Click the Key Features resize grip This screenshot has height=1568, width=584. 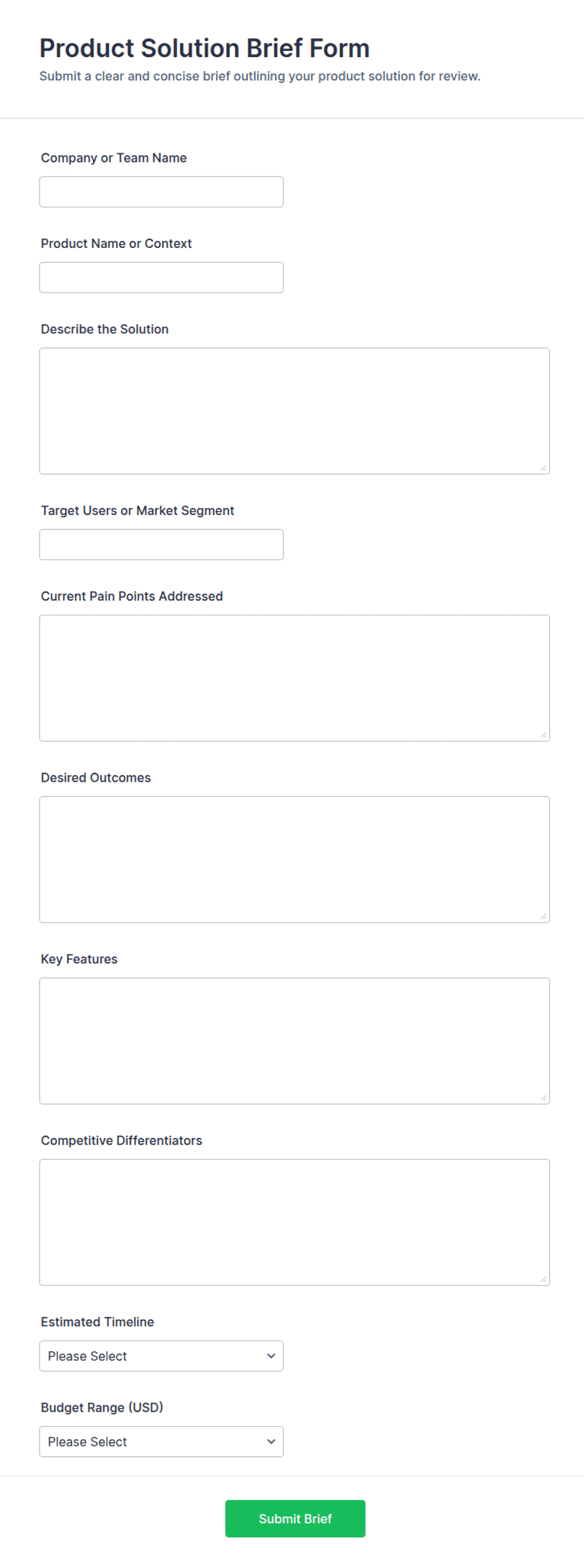(x=543, y=1098)
